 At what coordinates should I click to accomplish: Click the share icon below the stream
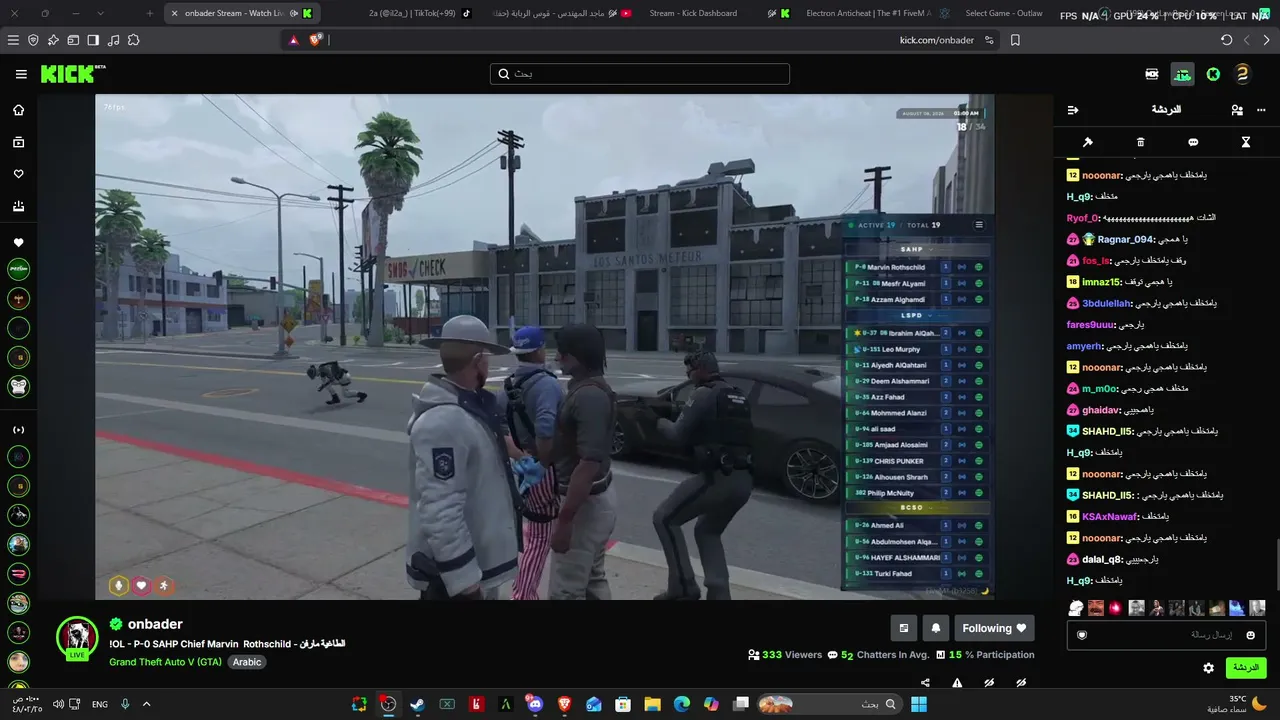(x=925, y=683)
